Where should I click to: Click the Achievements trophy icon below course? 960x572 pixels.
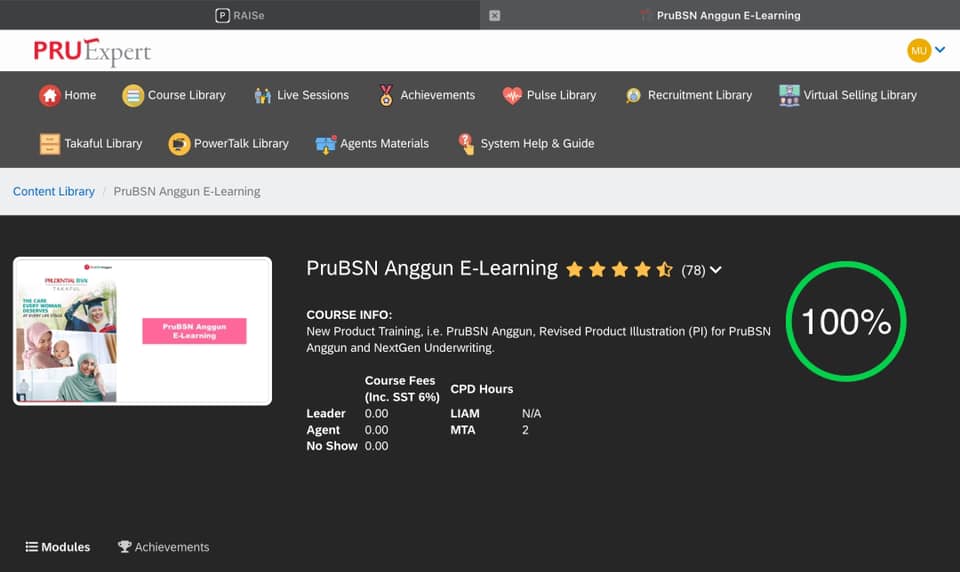[x=124, y=546]
